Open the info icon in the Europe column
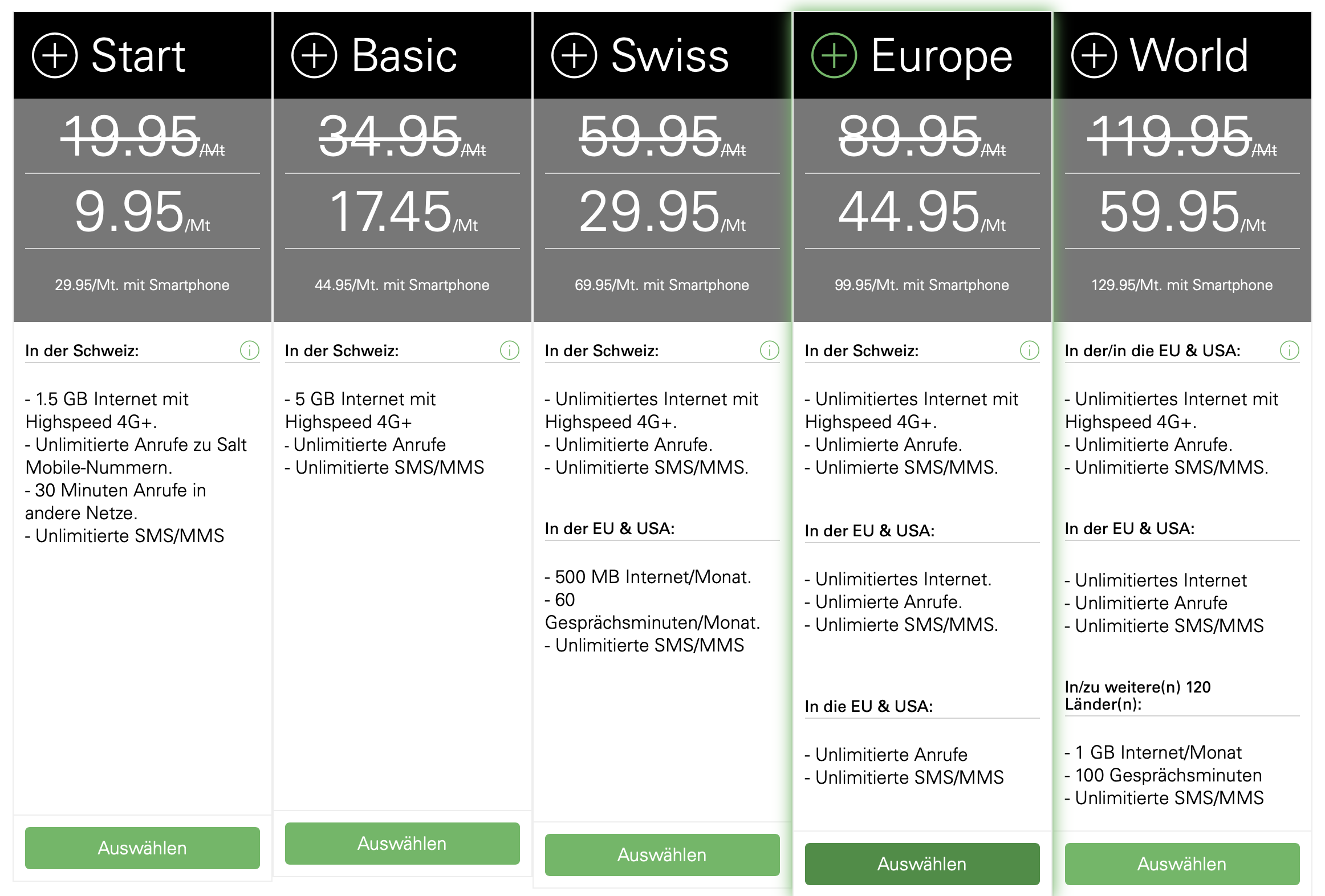This screenshot has height=896, width=1325. pos(1030,350)
